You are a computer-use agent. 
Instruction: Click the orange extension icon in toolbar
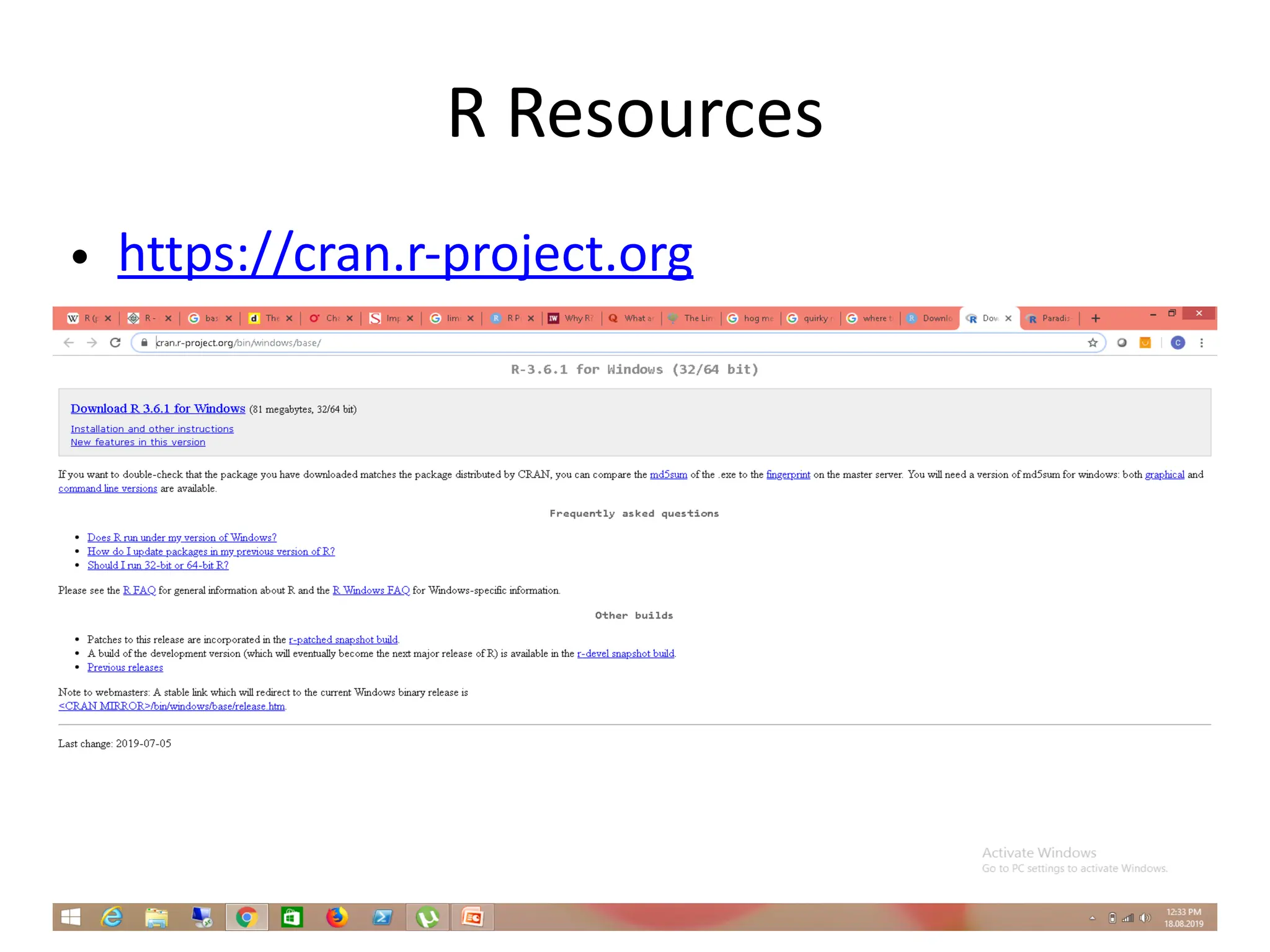point(1145,343)
